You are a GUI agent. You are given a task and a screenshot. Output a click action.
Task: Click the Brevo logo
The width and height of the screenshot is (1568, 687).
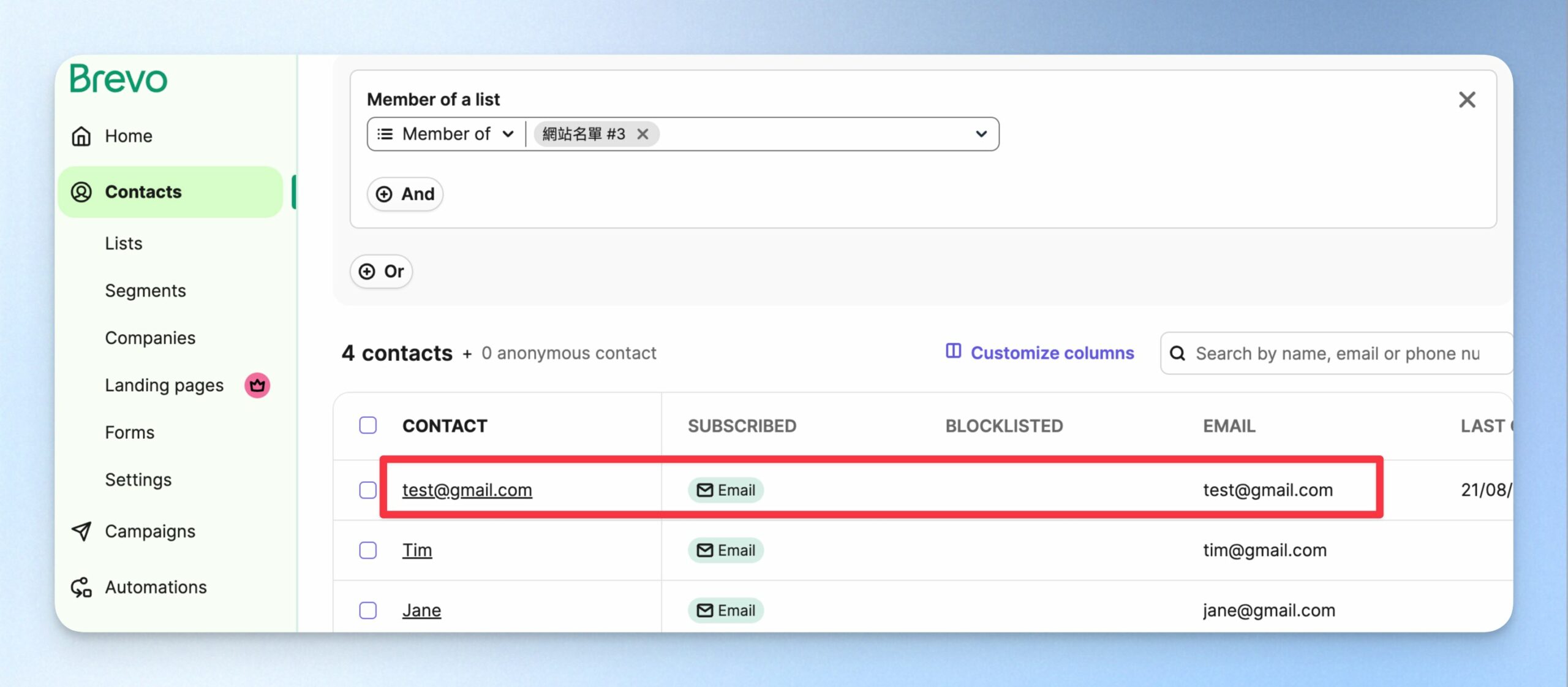pyautogui.click(x=118, y=78)
